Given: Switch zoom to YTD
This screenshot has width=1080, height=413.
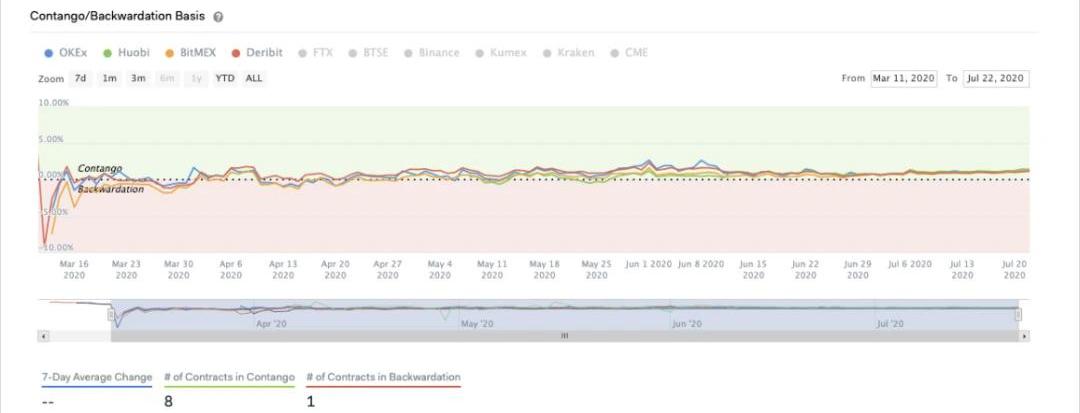Looking at the screenshot, I should tap(225, 78).
